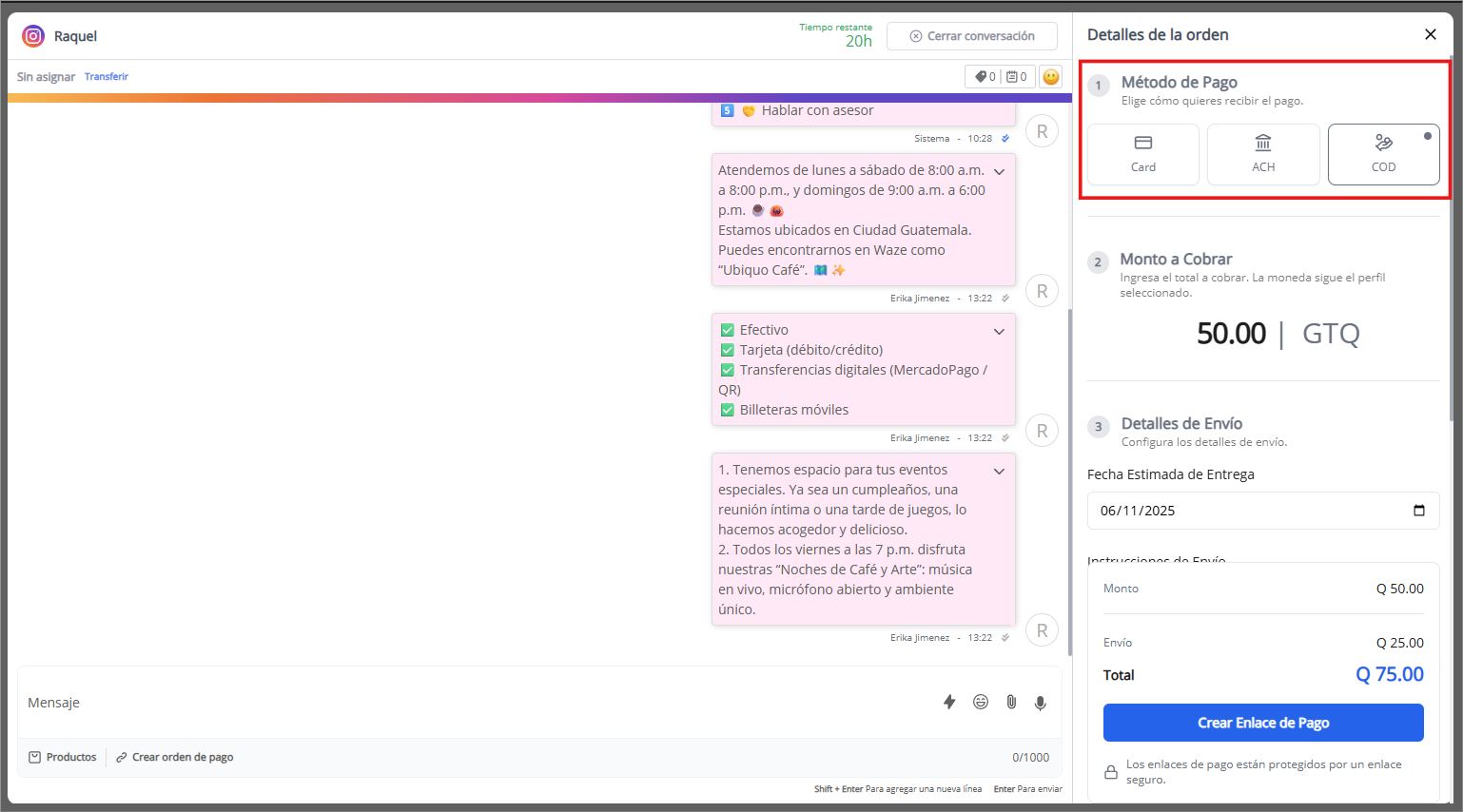Click Crear Enlace de Pago button
Image resolution: width=1463 pixels, height=812 pixels.
click(1262, 723)
